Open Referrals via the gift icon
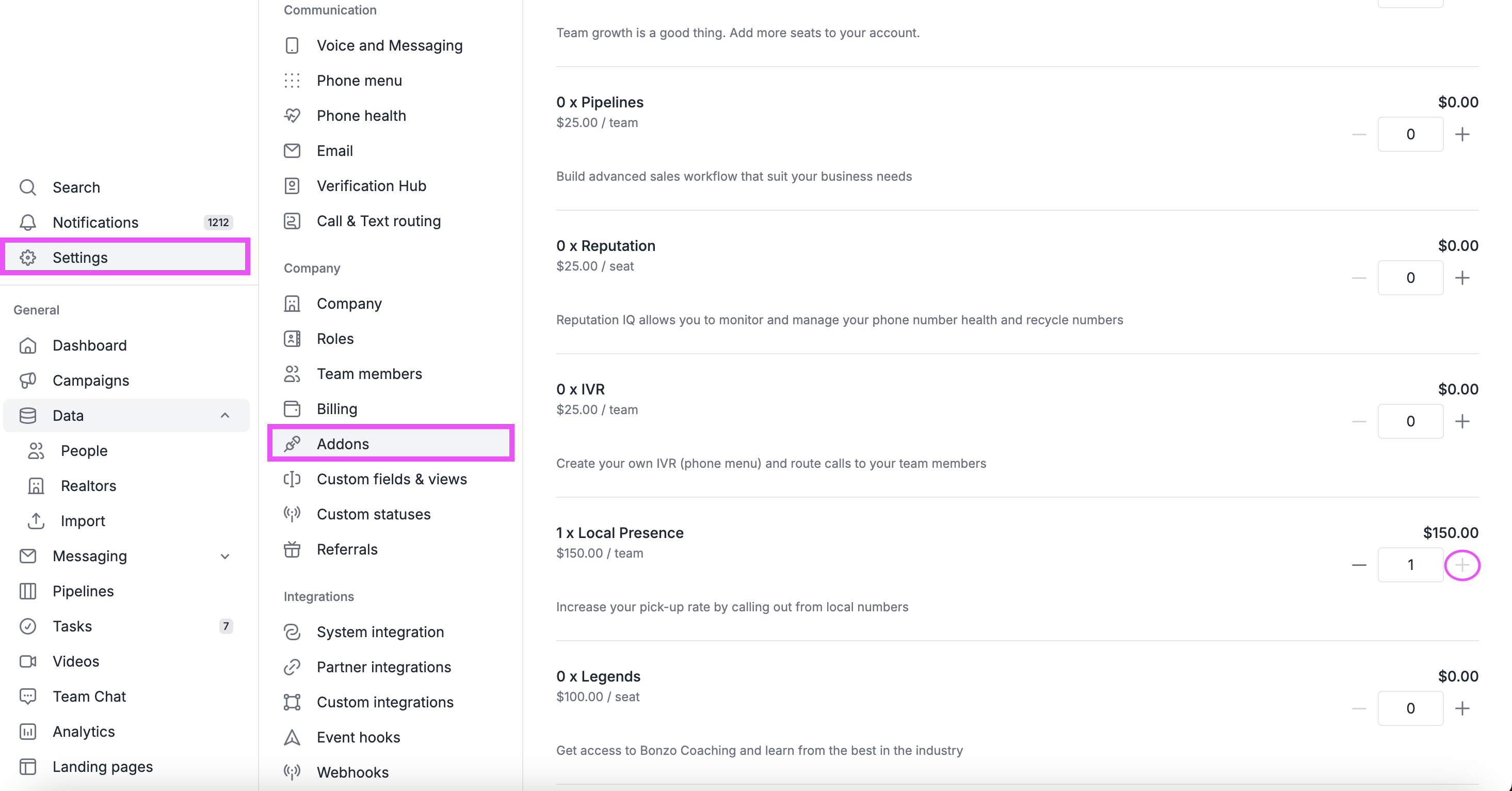 (x=292, y=550)
